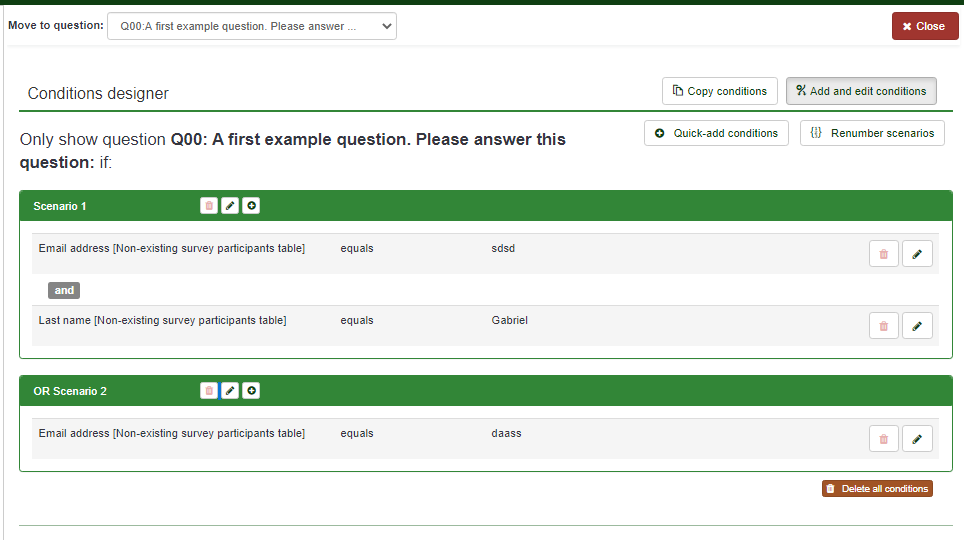964x540 pixels.
Task: Edit Scenario 2 number with header pencil icon
Action: coord(230,391)
